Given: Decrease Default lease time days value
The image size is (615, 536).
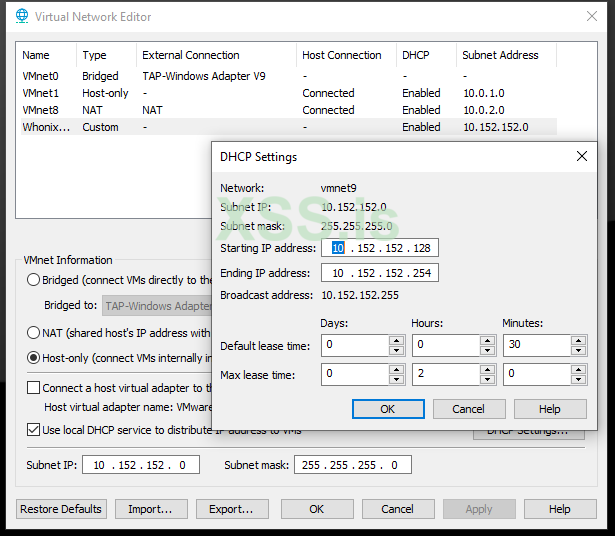Looking at the screenshot, I should [x=397, y=350].
